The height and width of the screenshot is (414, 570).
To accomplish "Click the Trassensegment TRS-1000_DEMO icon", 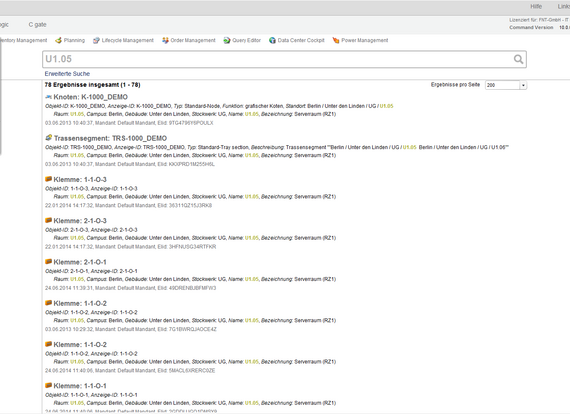I will point(49,138).
